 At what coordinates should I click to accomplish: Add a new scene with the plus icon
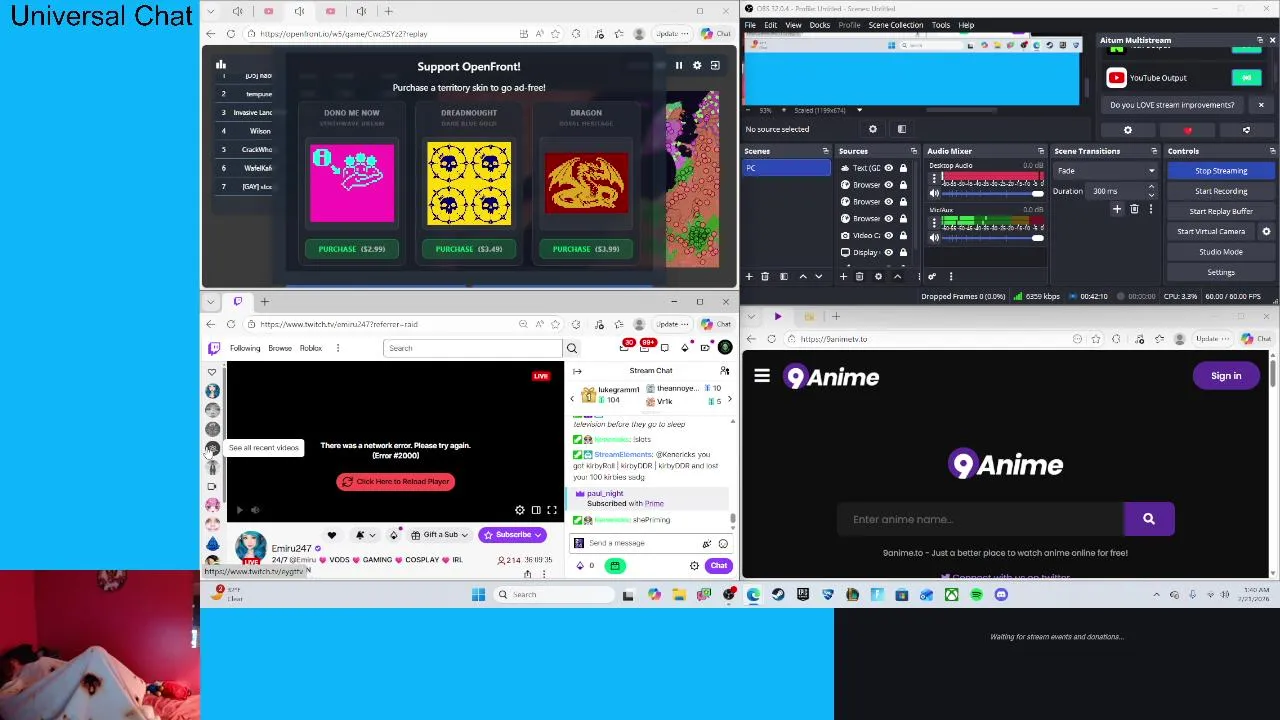[749, 277]
